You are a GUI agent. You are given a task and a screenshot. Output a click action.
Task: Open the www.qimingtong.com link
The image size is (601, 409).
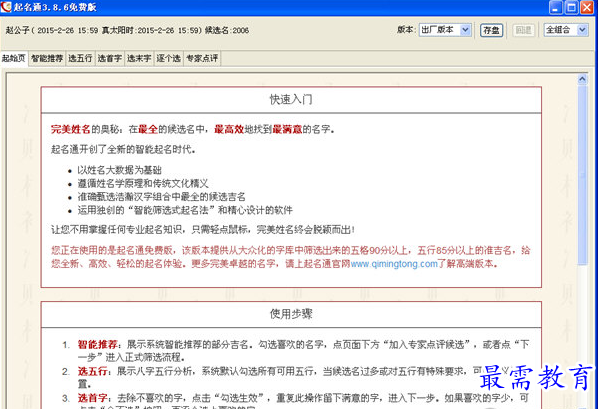(394, 264)
